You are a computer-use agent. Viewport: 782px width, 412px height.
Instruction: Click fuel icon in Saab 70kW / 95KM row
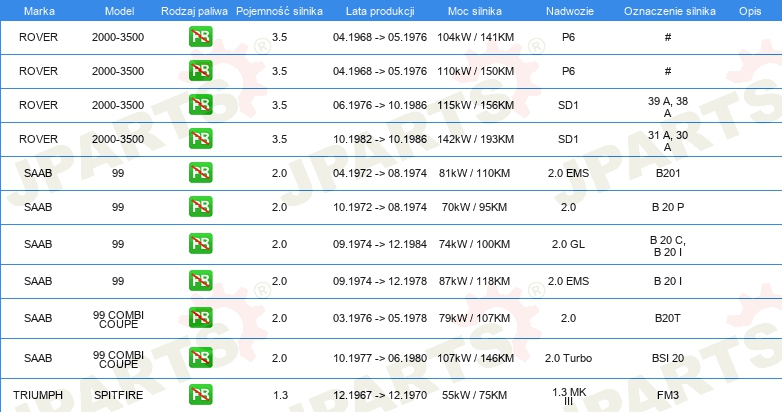(200, 206)
